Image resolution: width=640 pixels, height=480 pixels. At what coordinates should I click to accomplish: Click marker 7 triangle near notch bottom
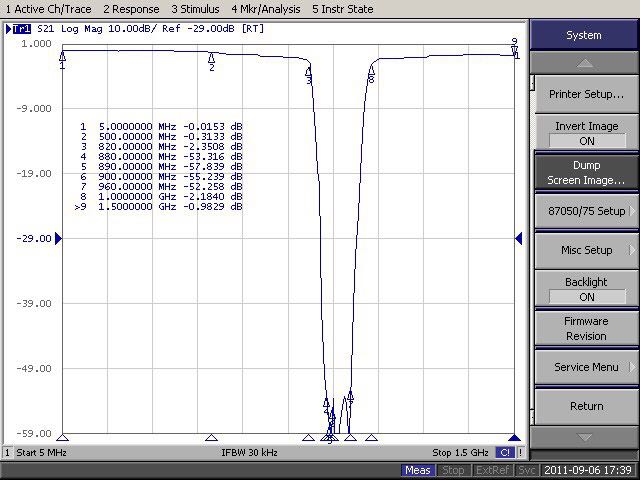350,396
